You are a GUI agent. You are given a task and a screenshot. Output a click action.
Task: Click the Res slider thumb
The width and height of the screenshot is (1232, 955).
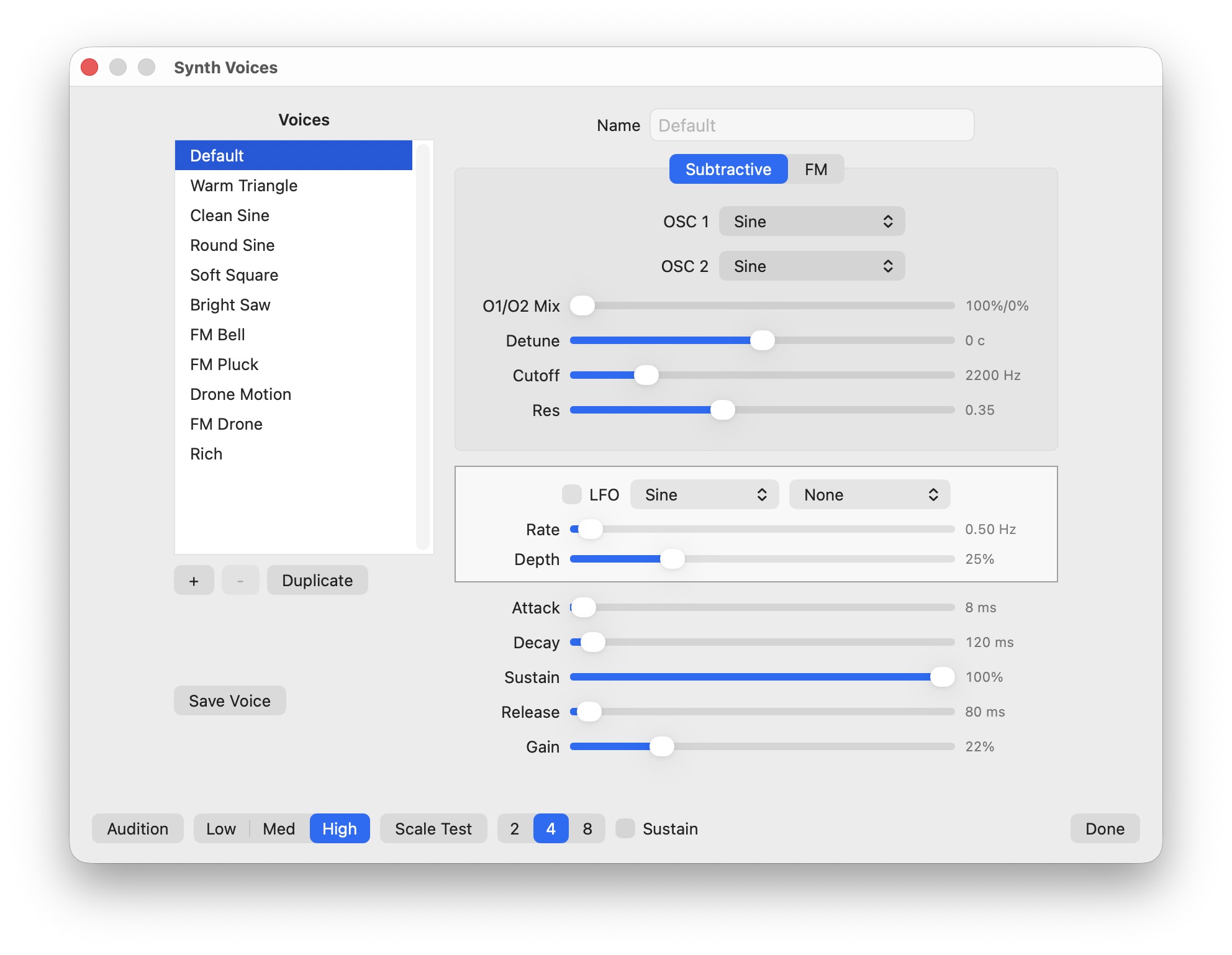coord(722,410)
